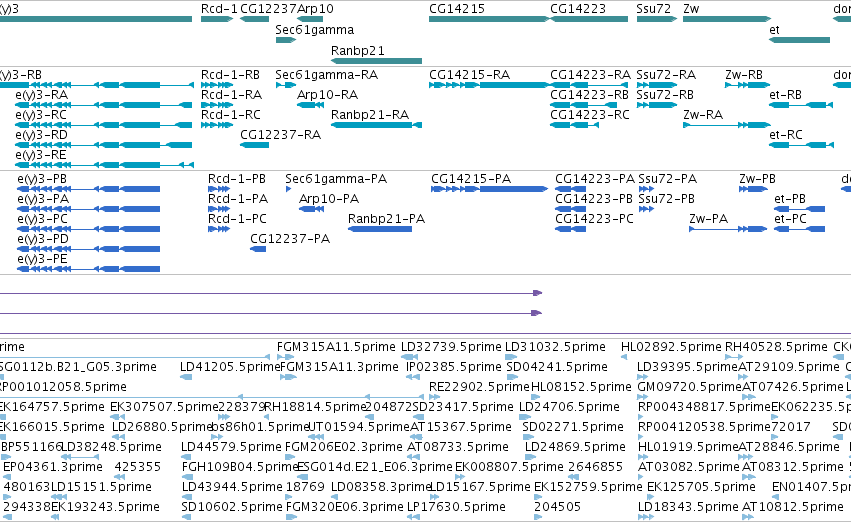Screen dimensions: 851x522
Task: Click the et-PB protein label
Action: [790, 199]
